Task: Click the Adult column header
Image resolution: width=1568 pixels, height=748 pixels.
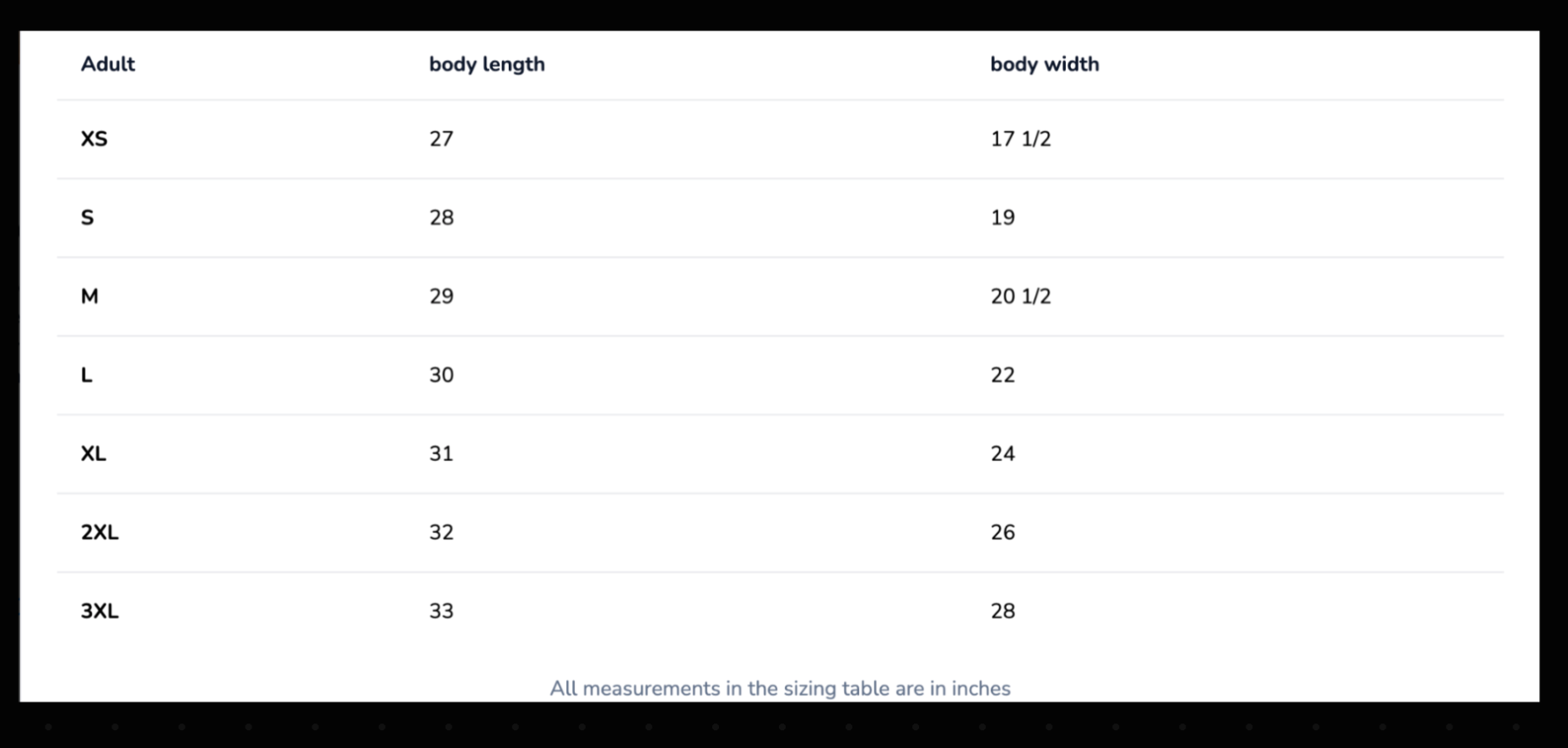Action: point(107,64)
